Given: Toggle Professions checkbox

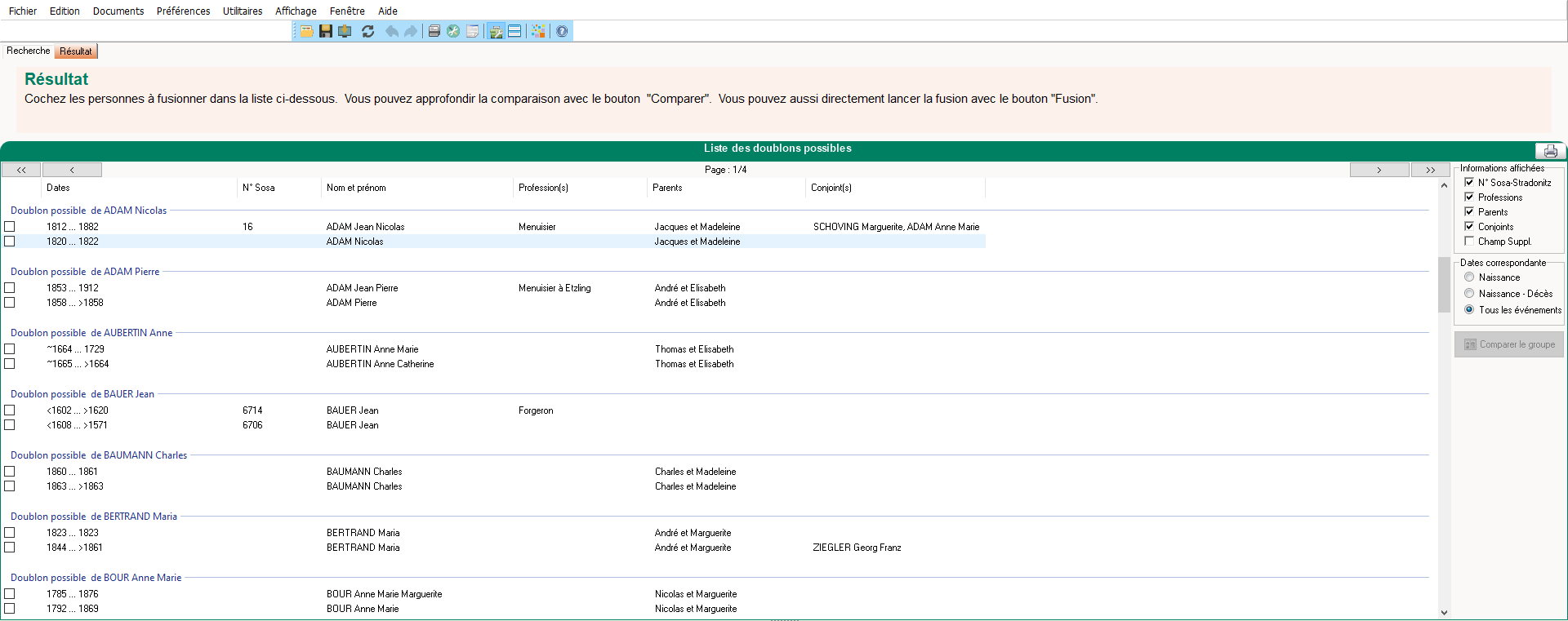Looking at the screenshot, I should [1469, 197].
